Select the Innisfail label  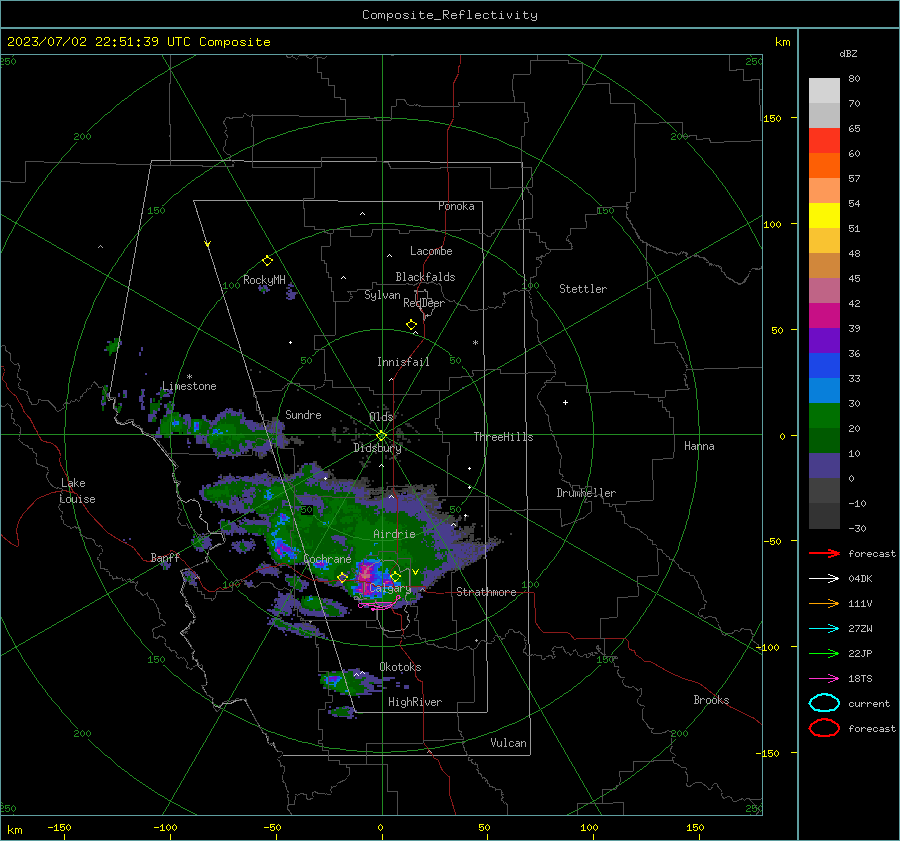pos(403,362)
